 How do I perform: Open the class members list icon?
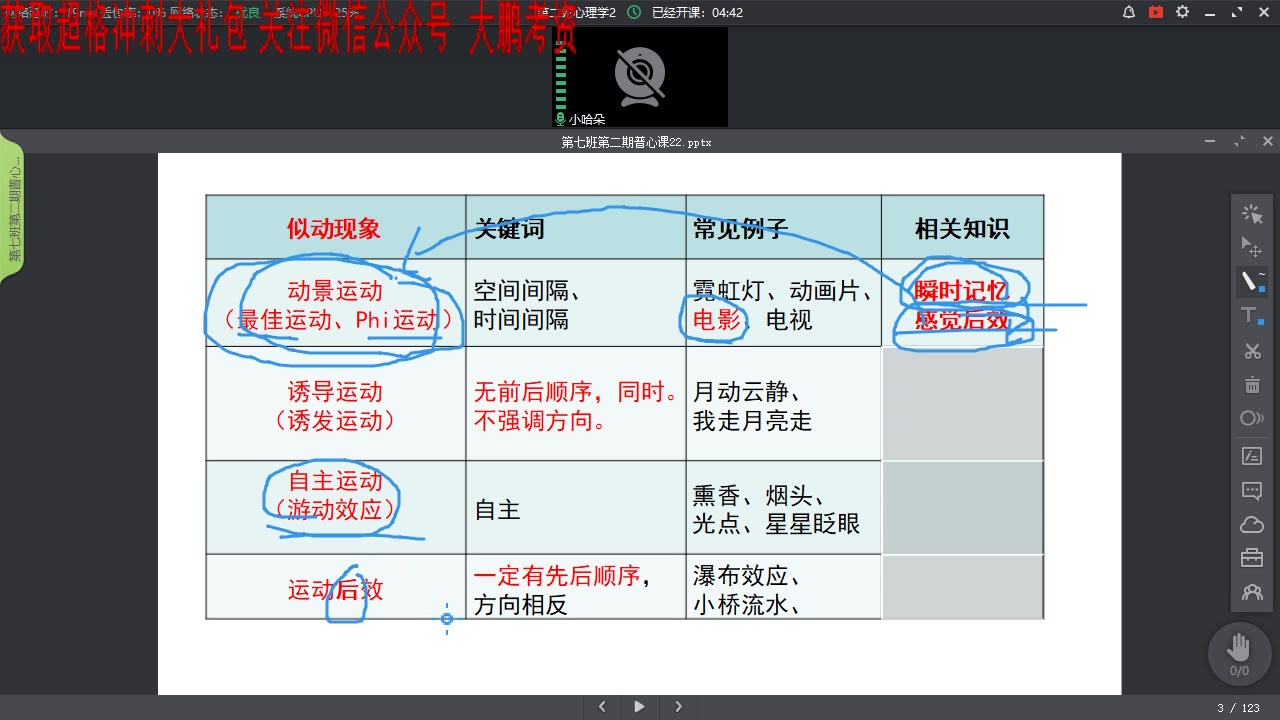[1252, 592]
